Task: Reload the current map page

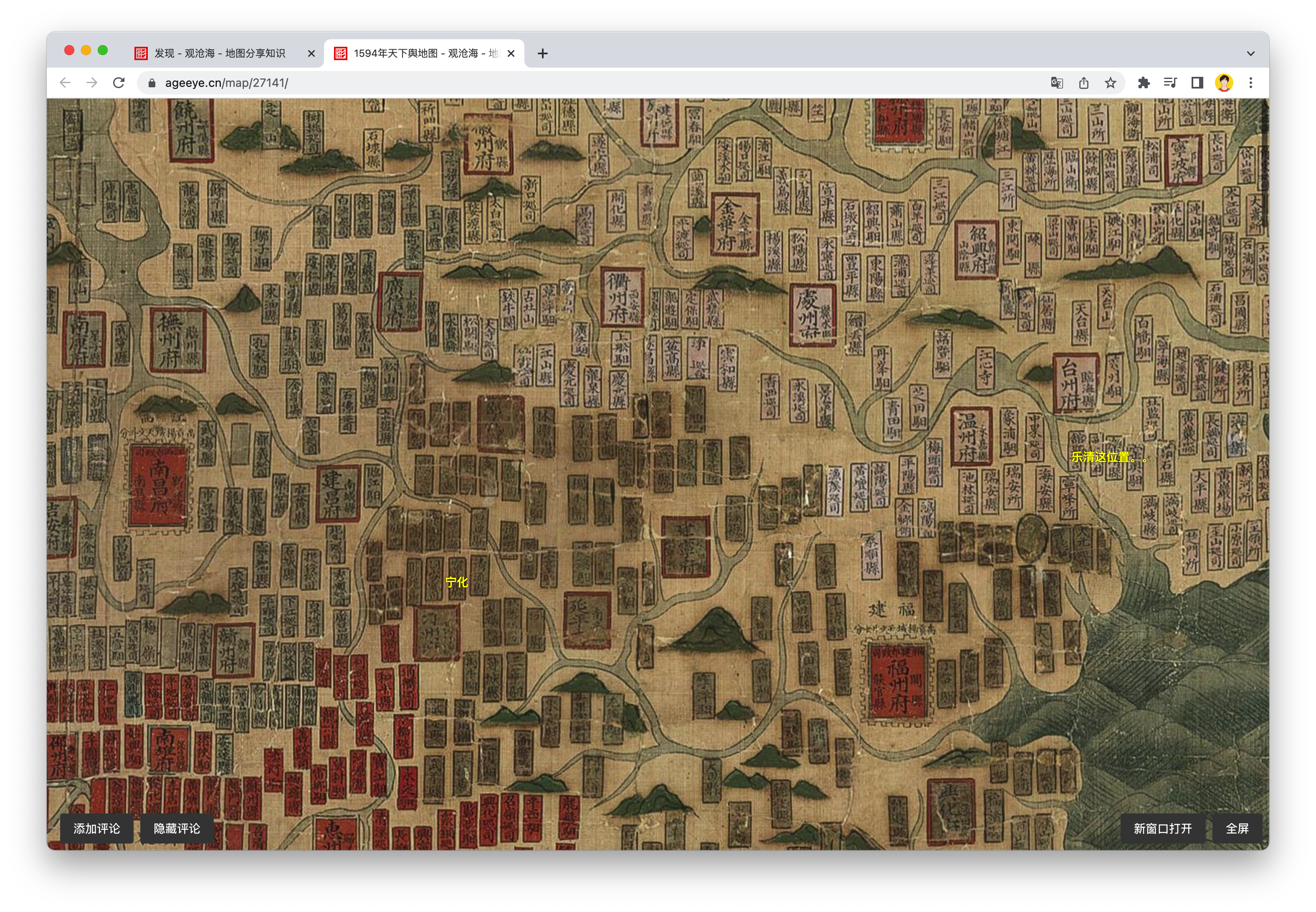Action: (119, 83)
